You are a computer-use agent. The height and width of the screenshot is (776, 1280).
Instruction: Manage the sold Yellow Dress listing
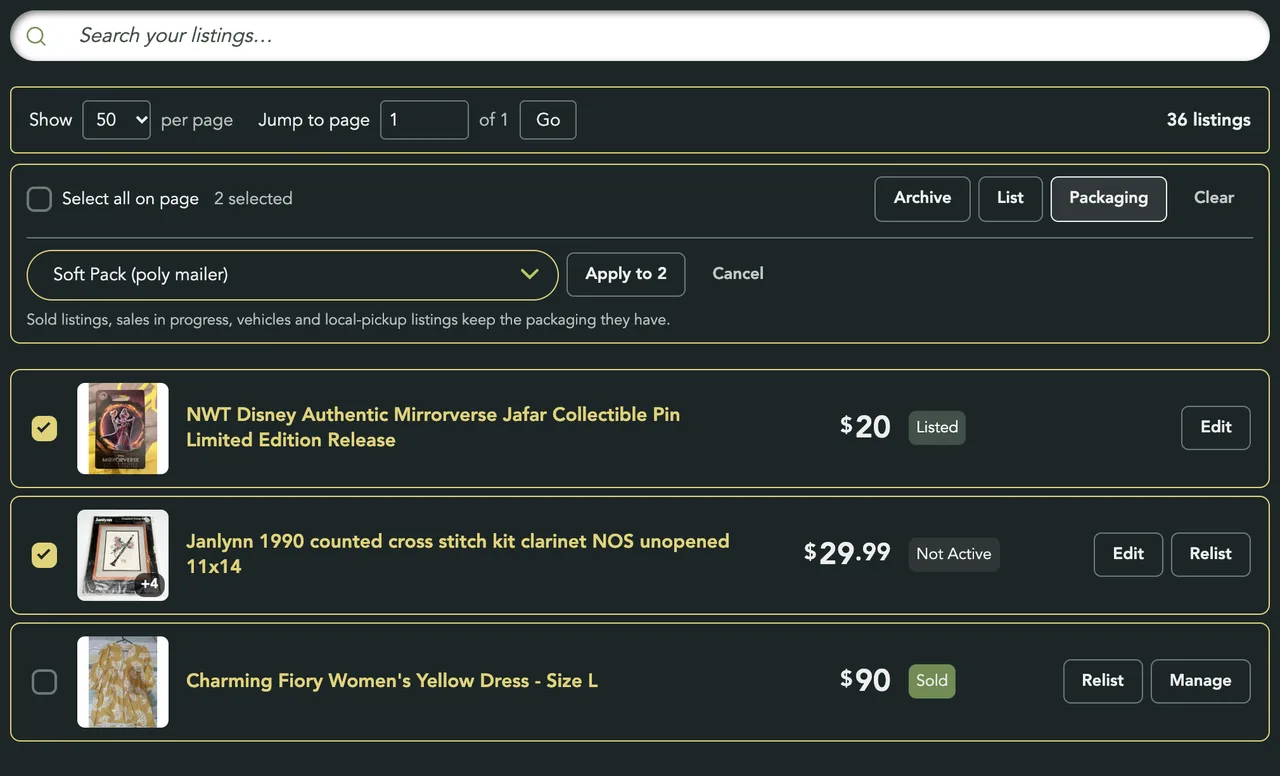click(x=1200, y=681)
